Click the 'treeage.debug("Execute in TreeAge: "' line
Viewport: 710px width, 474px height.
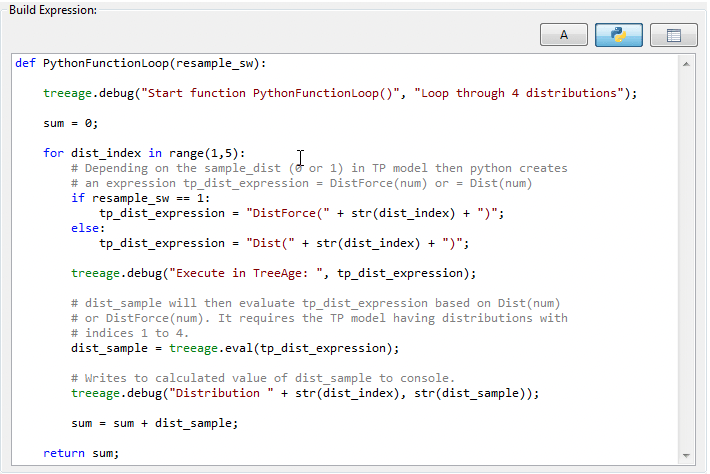273,273
